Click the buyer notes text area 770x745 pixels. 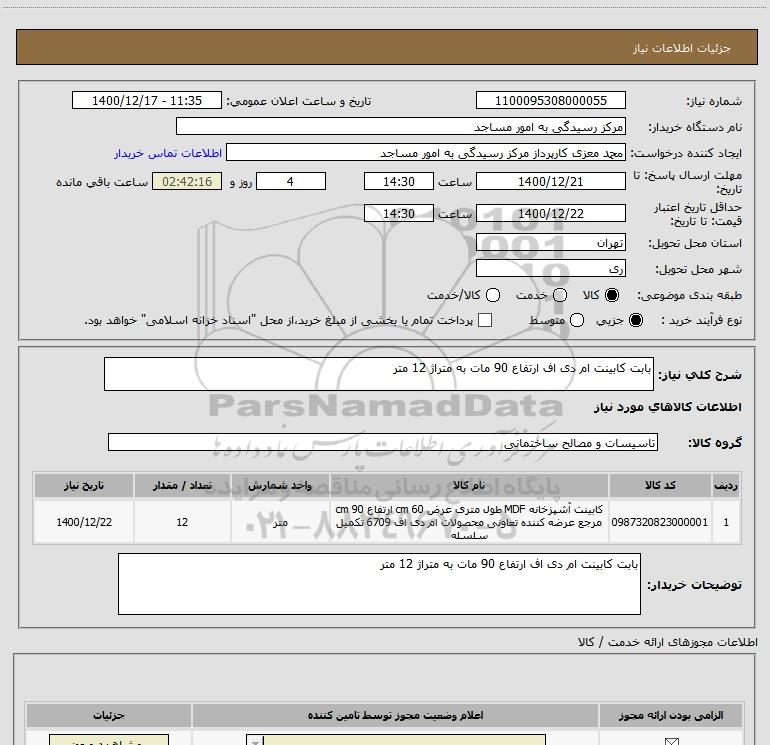point(379,584)
